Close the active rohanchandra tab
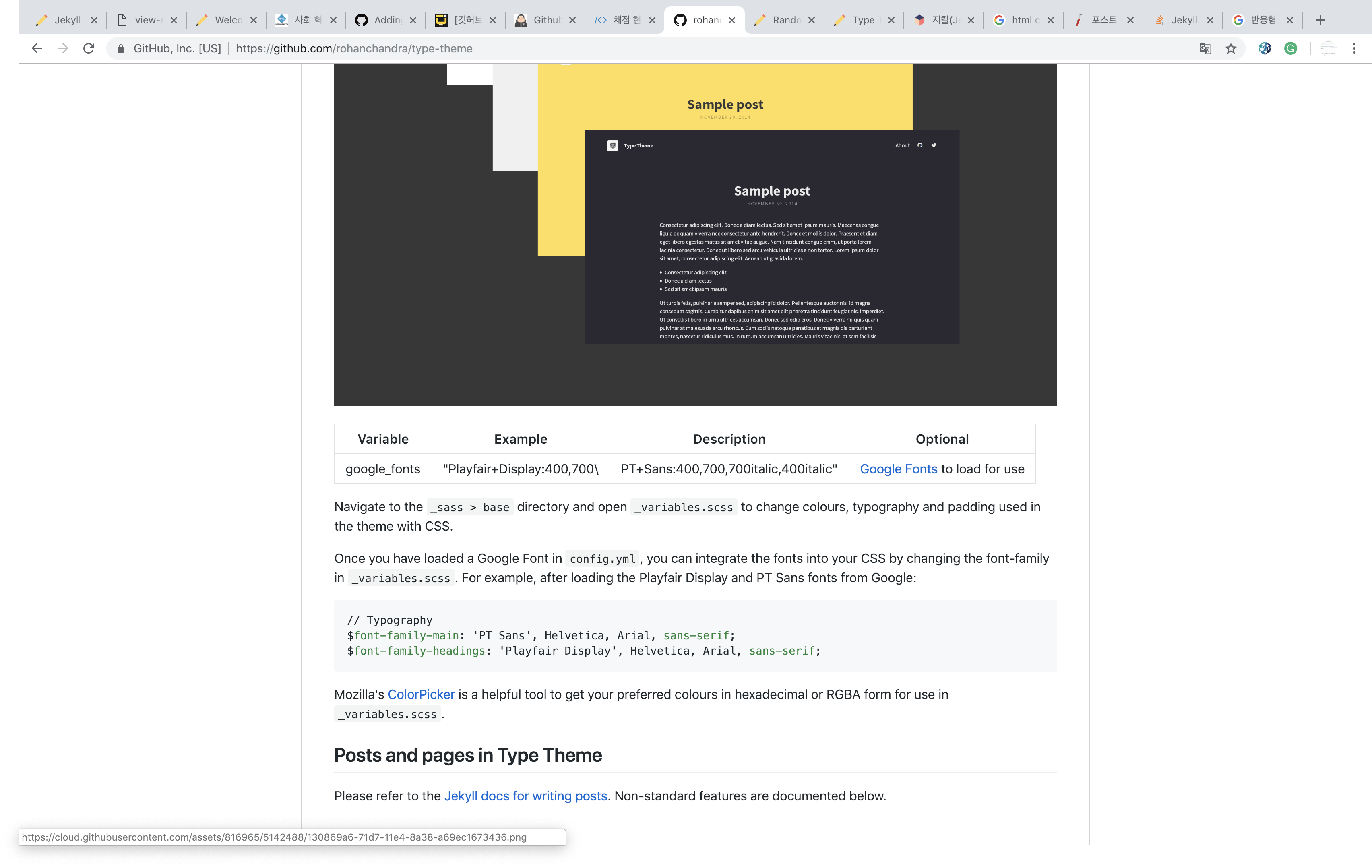Viewport: 1372px width, 868px height. [x=731, y=20]
